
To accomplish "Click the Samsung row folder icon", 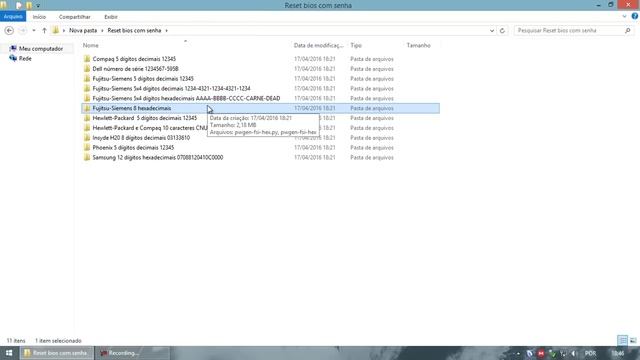I will point(87,157).
